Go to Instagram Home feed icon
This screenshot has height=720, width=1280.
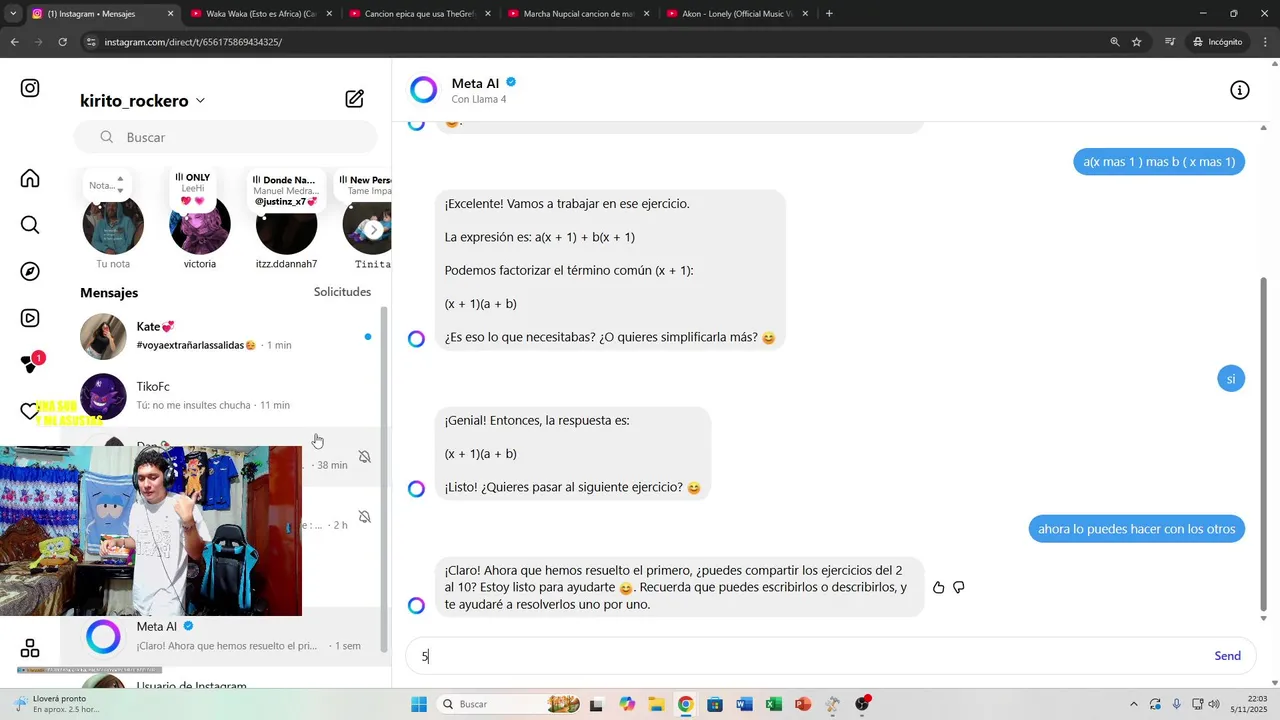coord(30,178)
